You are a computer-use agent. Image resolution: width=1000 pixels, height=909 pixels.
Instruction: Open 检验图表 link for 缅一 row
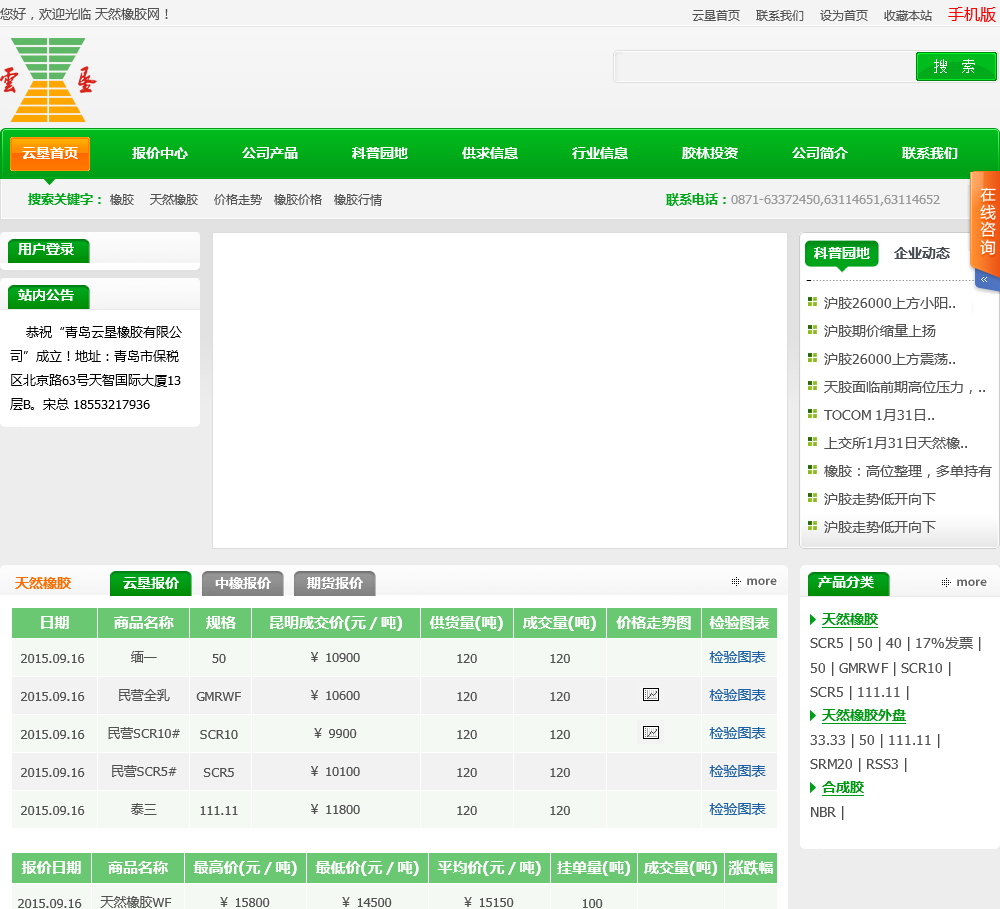coord(737,657)
